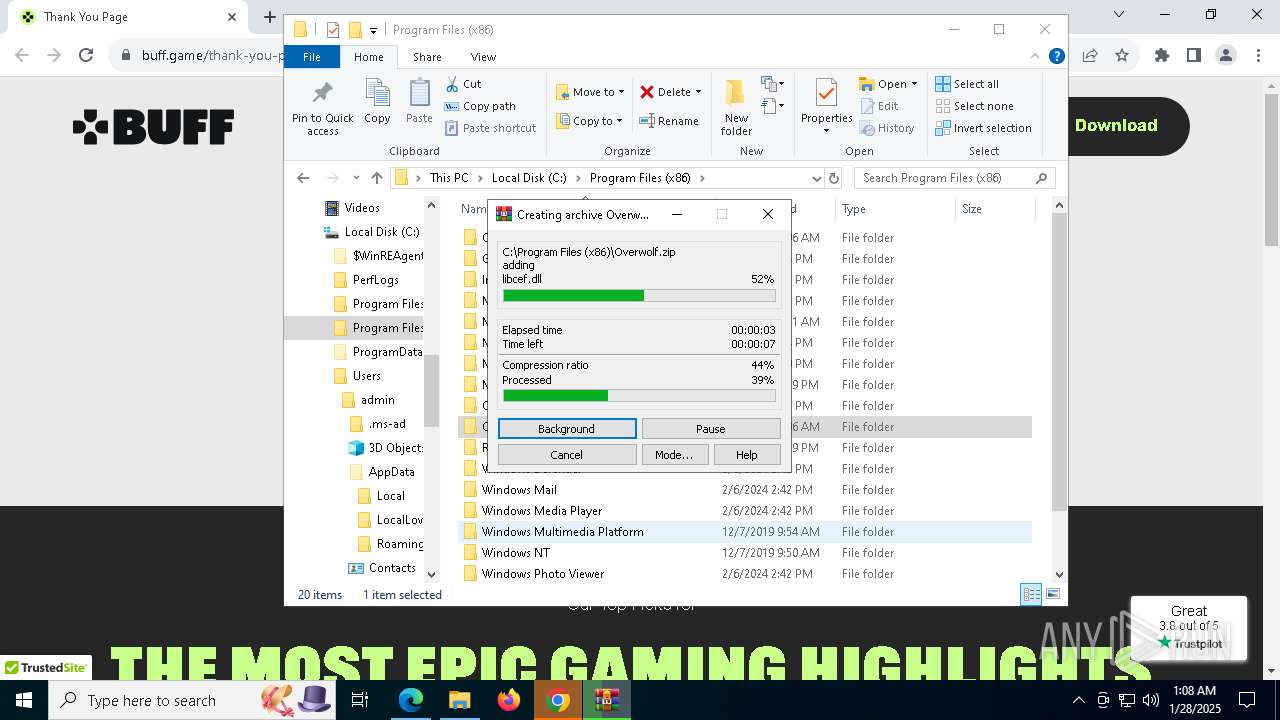Select the Cut scissors command

tap(464, 84)
